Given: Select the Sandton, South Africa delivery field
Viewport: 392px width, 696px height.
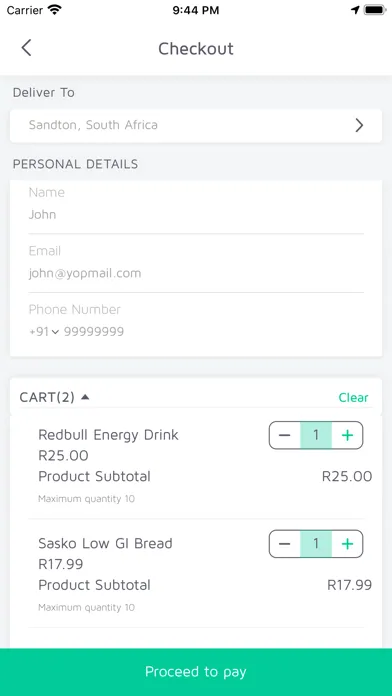Looking at the screenshot, I should [x=196, y=126].
